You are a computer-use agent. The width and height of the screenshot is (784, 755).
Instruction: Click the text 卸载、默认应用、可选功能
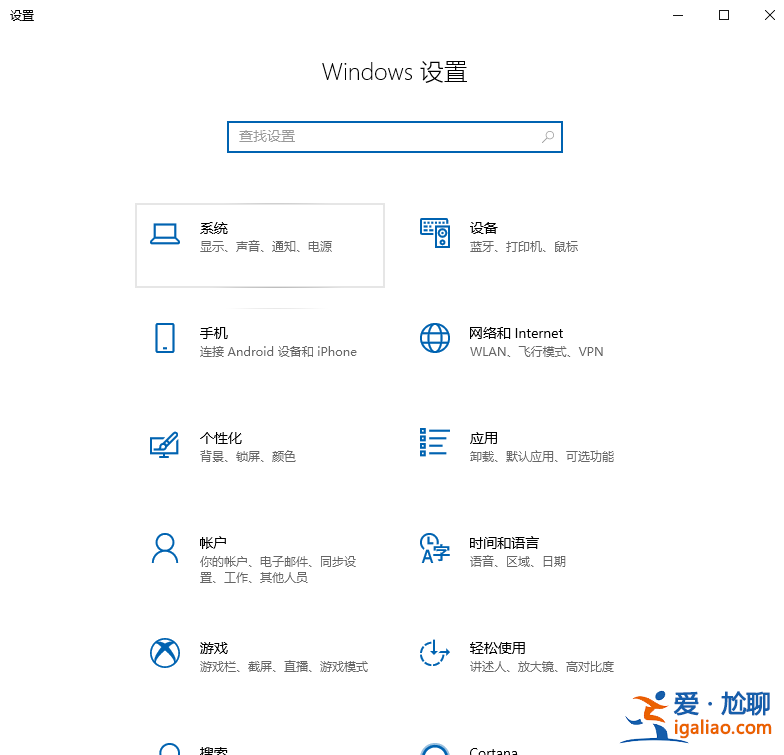click(x=542, y=456)
